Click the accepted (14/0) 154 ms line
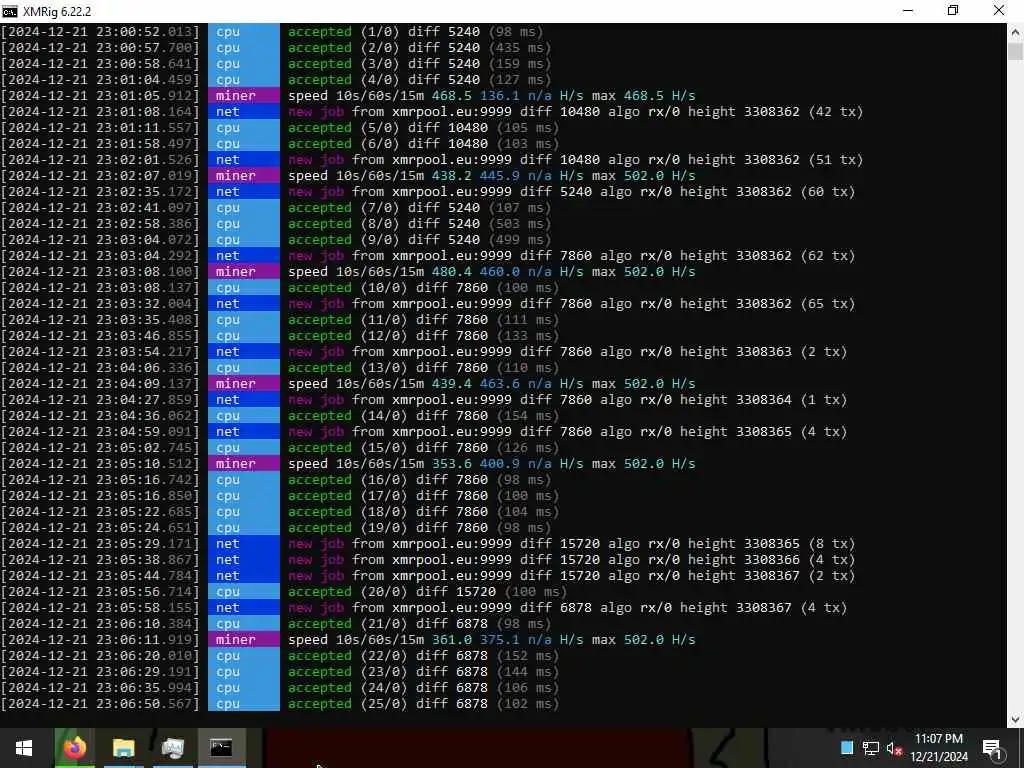 (280, 415)
